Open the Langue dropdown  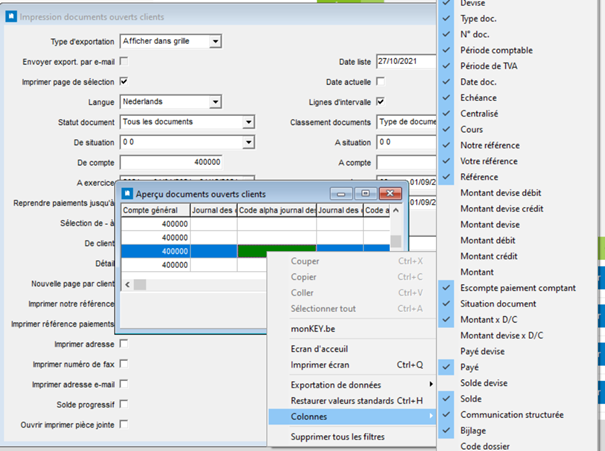[215, 102]
